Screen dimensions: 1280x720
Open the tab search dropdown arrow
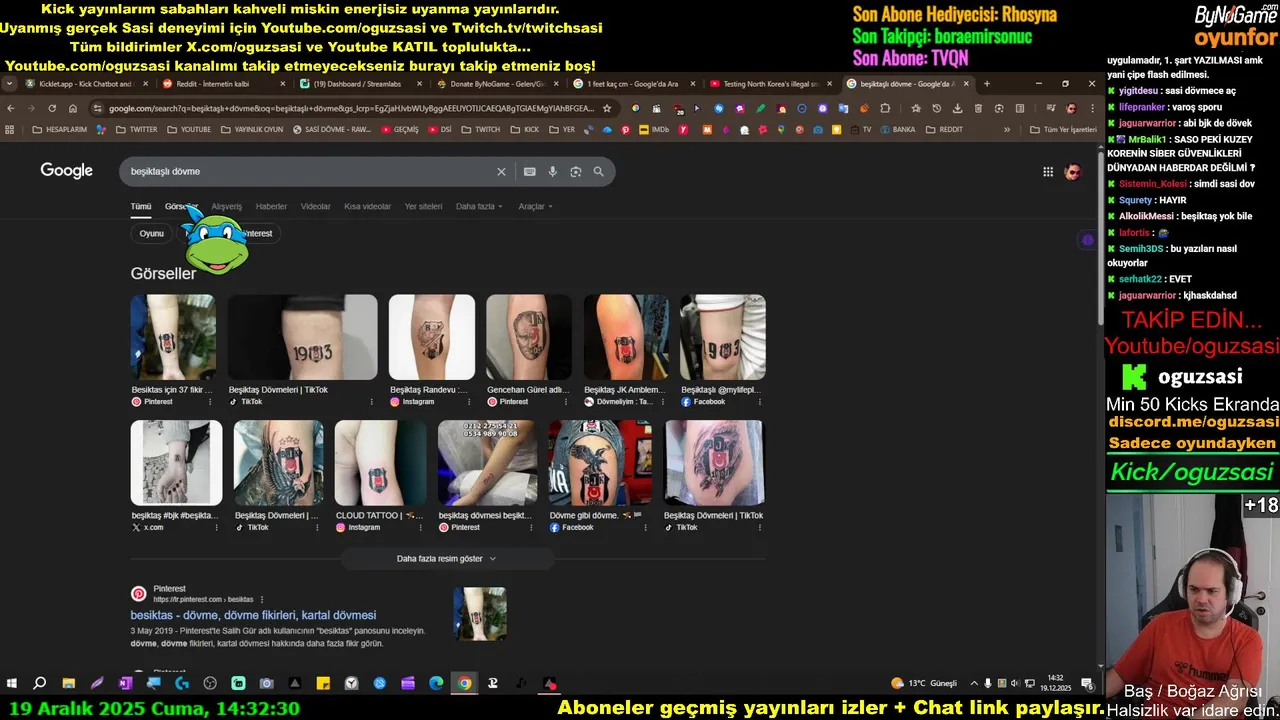click(9, 84)
